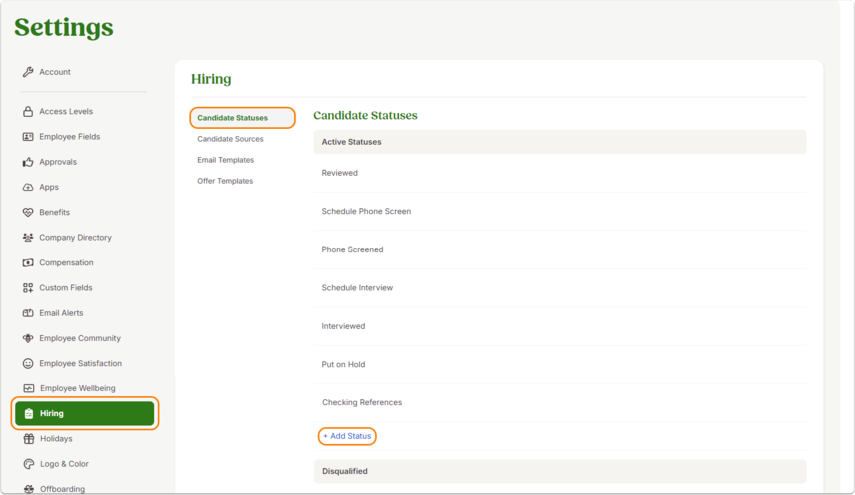Click the Employee Wellbeing pulse icon
Screen dimensions: 855x495
click(x=29, y=388)
